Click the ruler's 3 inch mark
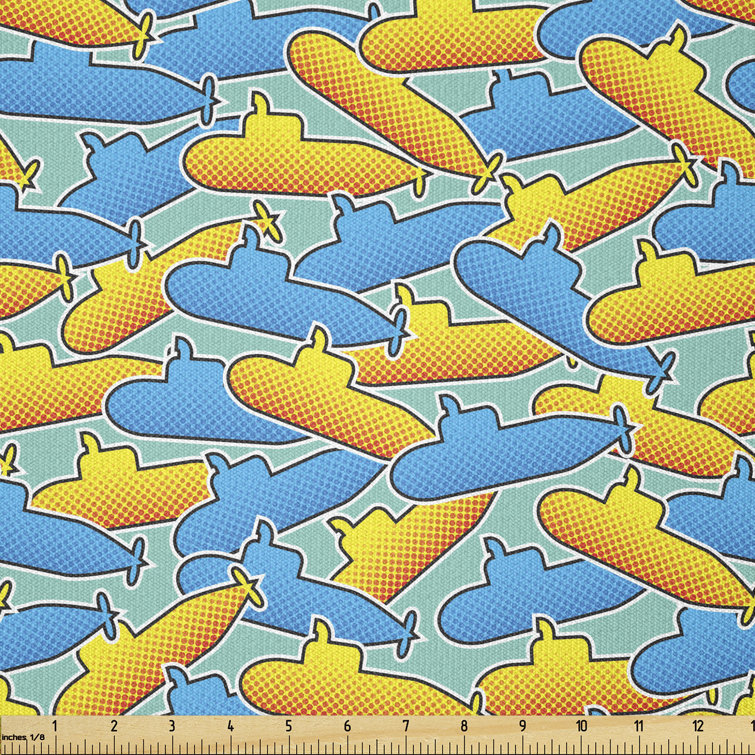755x755 pixels. coord(171,727)
